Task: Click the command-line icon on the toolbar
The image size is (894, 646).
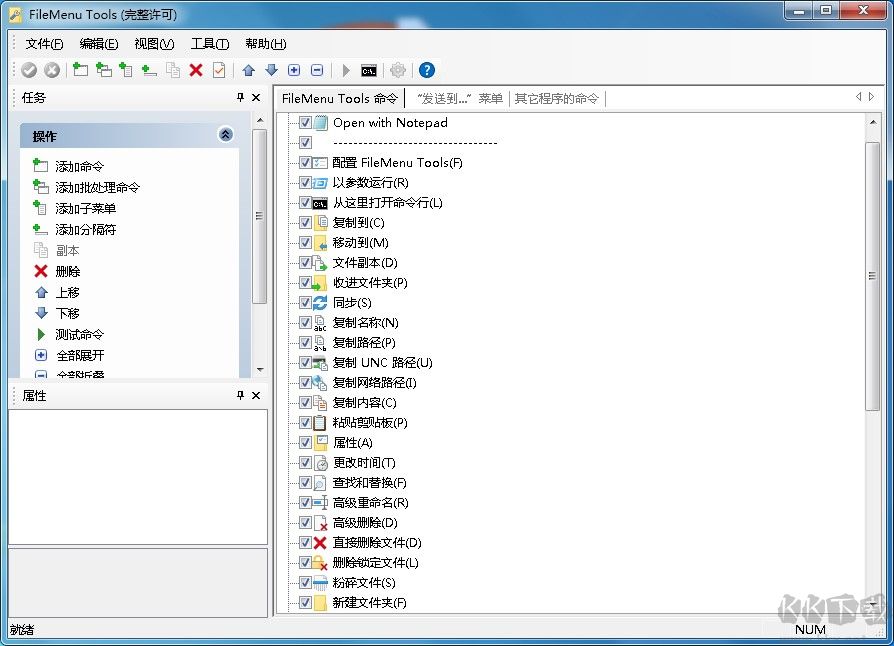Action: (368, 70)
